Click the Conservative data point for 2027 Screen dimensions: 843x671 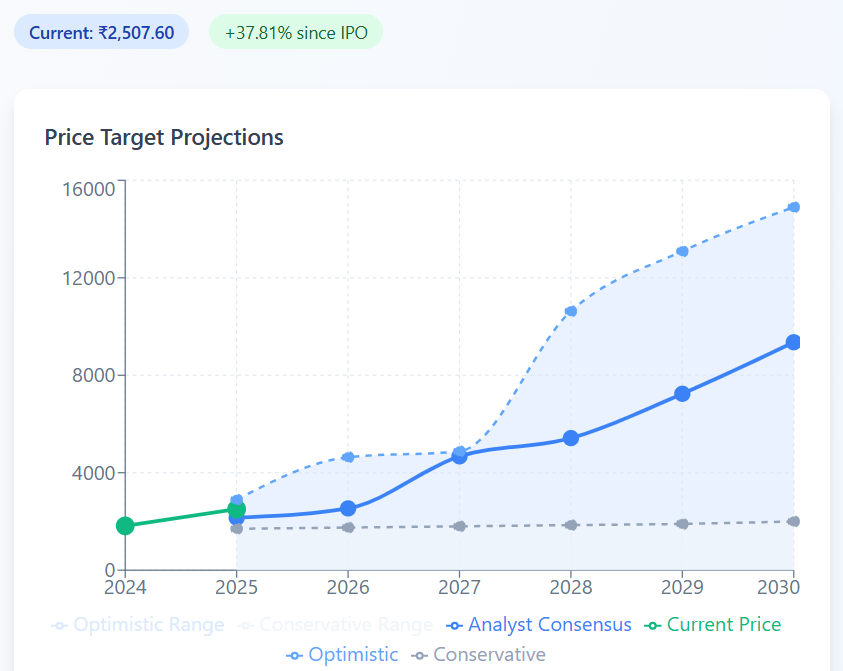pos(460,526)
